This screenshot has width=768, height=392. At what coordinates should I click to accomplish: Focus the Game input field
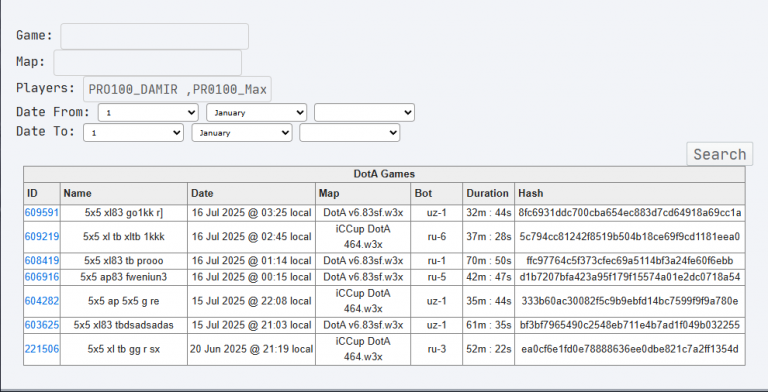coord(154,36)
